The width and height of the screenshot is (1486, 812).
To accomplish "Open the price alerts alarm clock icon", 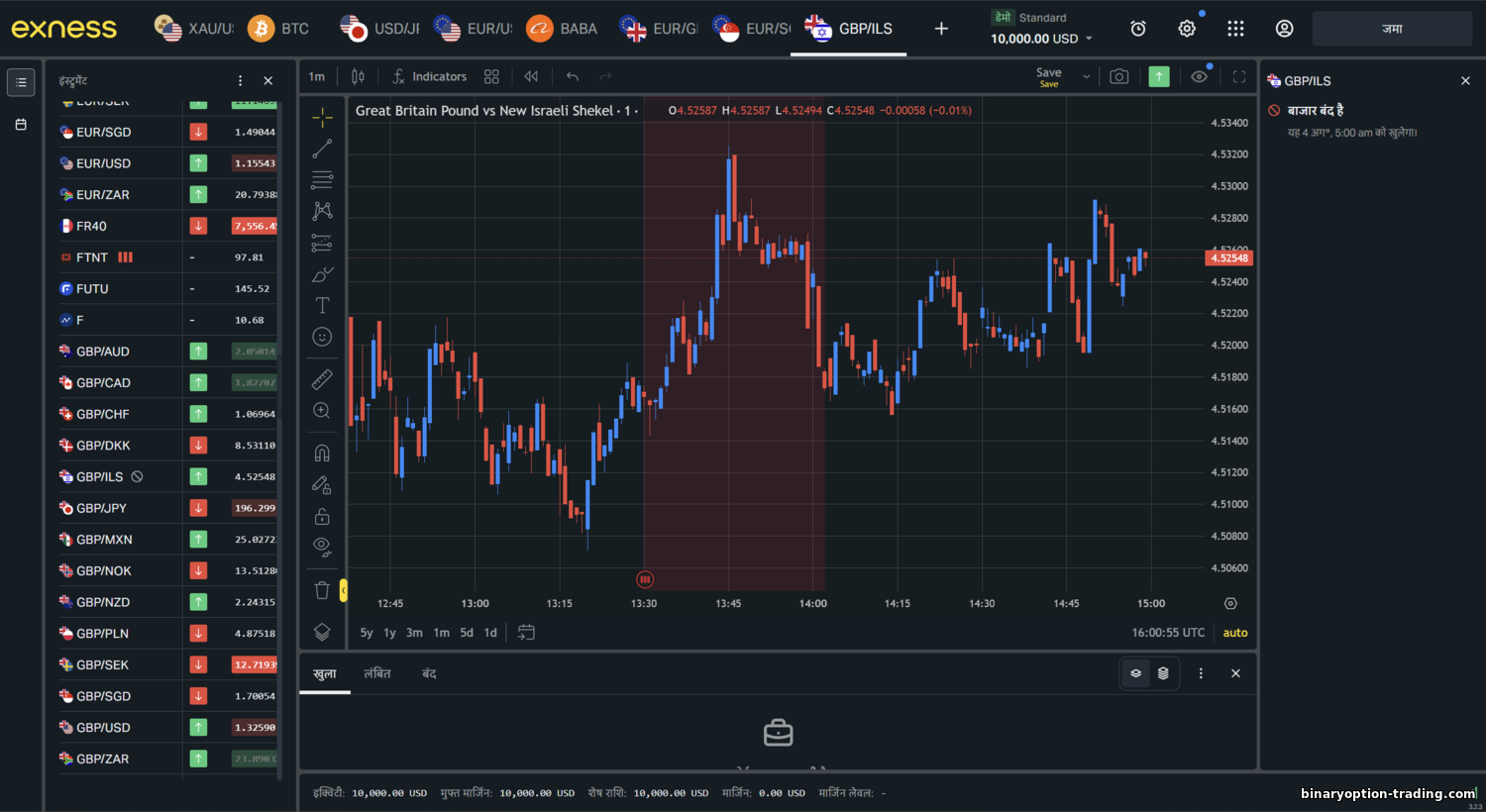I will 1138,29.
